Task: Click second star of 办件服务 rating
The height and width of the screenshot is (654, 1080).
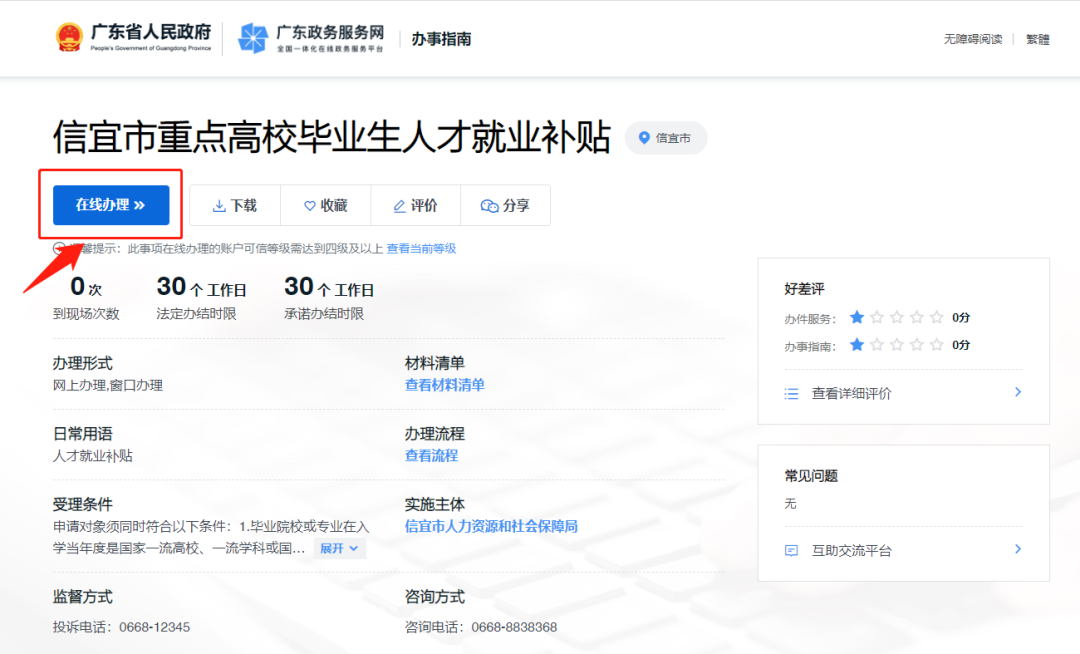Action: [x=877, y=317]
